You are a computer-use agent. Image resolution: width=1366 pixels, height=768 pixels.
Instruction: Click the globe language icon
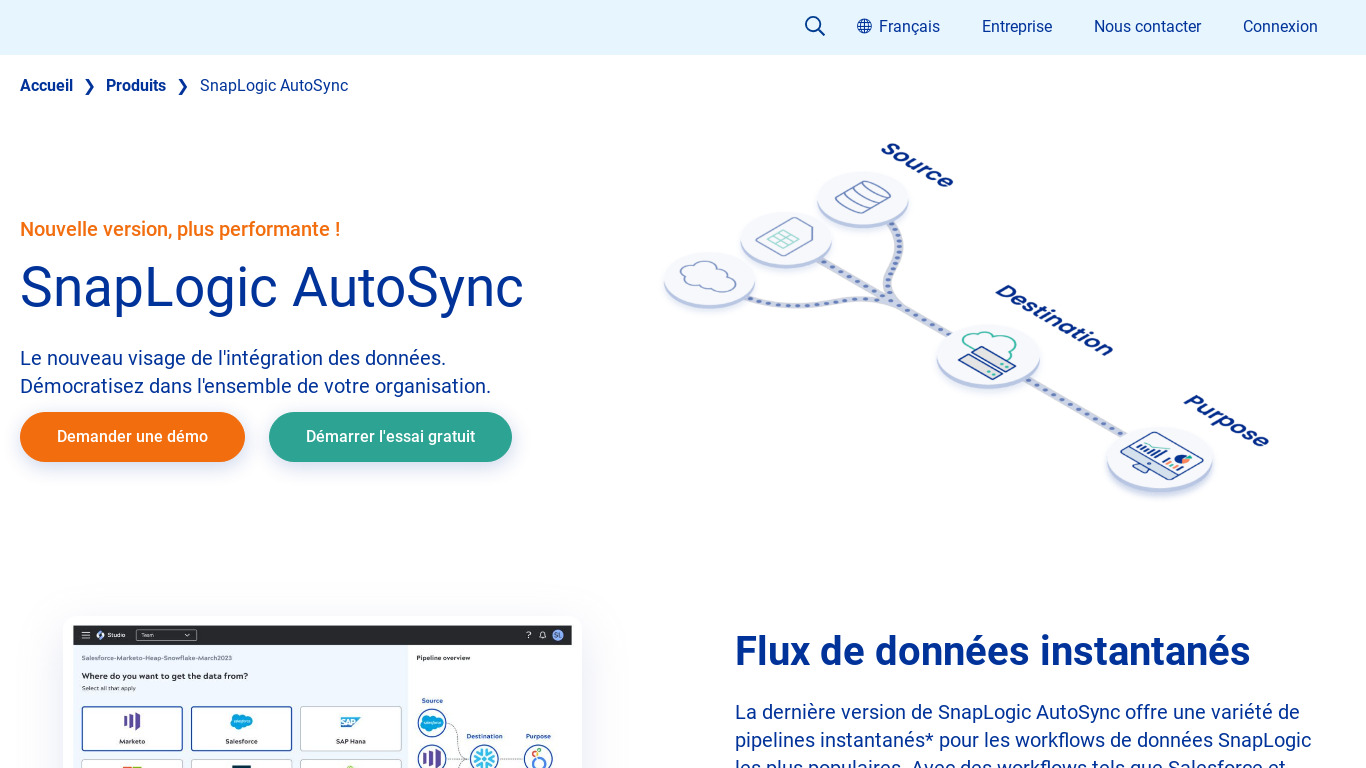pyautogui.click(x=864, y=27)
